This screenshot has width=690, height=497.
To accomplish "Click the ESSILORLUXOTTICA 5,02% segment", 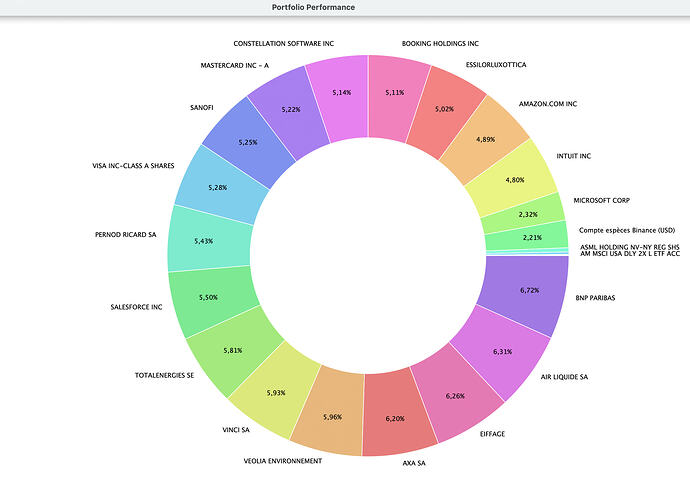I will click(x=444, y=110).
